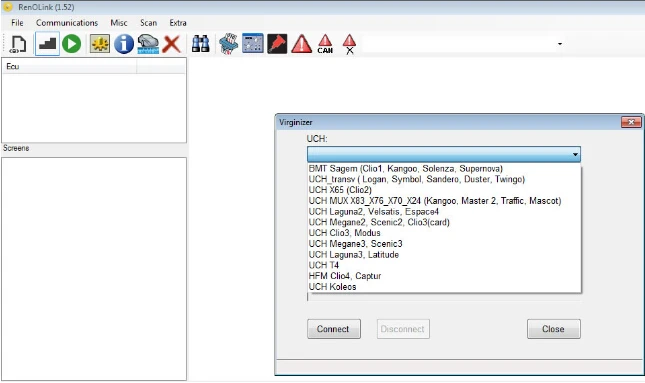
Task: Select UCH T4 option
Action: [444, 265]
